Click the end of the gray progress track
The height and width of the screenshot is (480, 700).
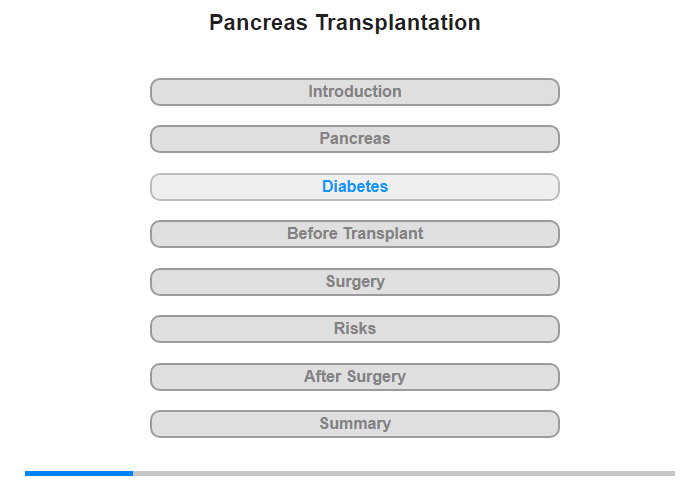coord(672,473)
